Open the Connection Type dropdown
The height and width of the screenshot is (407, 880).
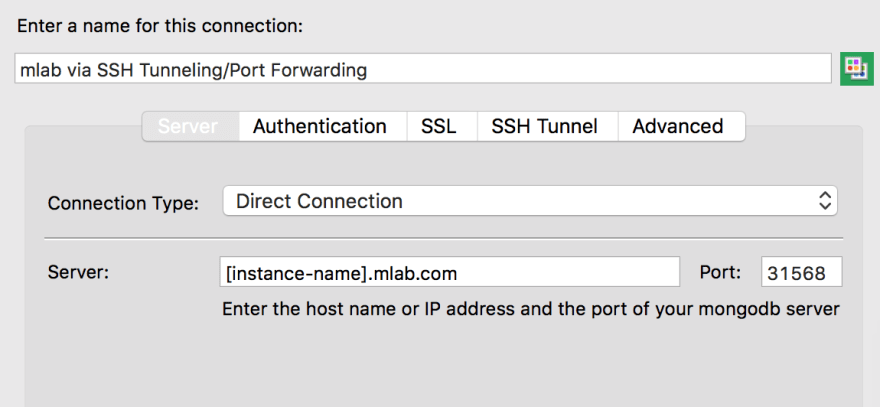(530, 201)
